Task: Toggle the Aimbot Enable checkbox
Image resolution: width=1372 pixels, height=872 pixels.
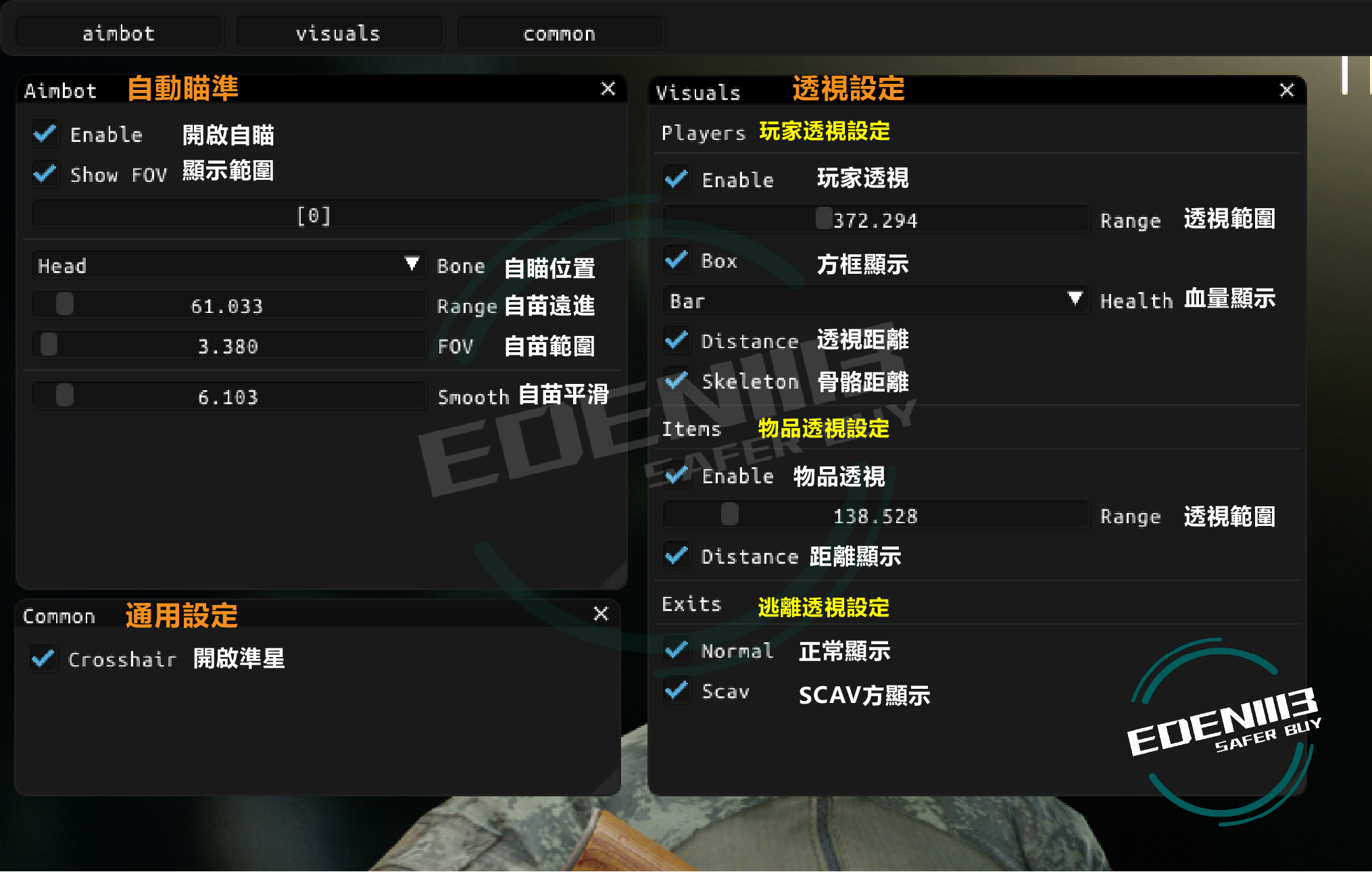Action: pyautogui.click(x=45, y=134)
